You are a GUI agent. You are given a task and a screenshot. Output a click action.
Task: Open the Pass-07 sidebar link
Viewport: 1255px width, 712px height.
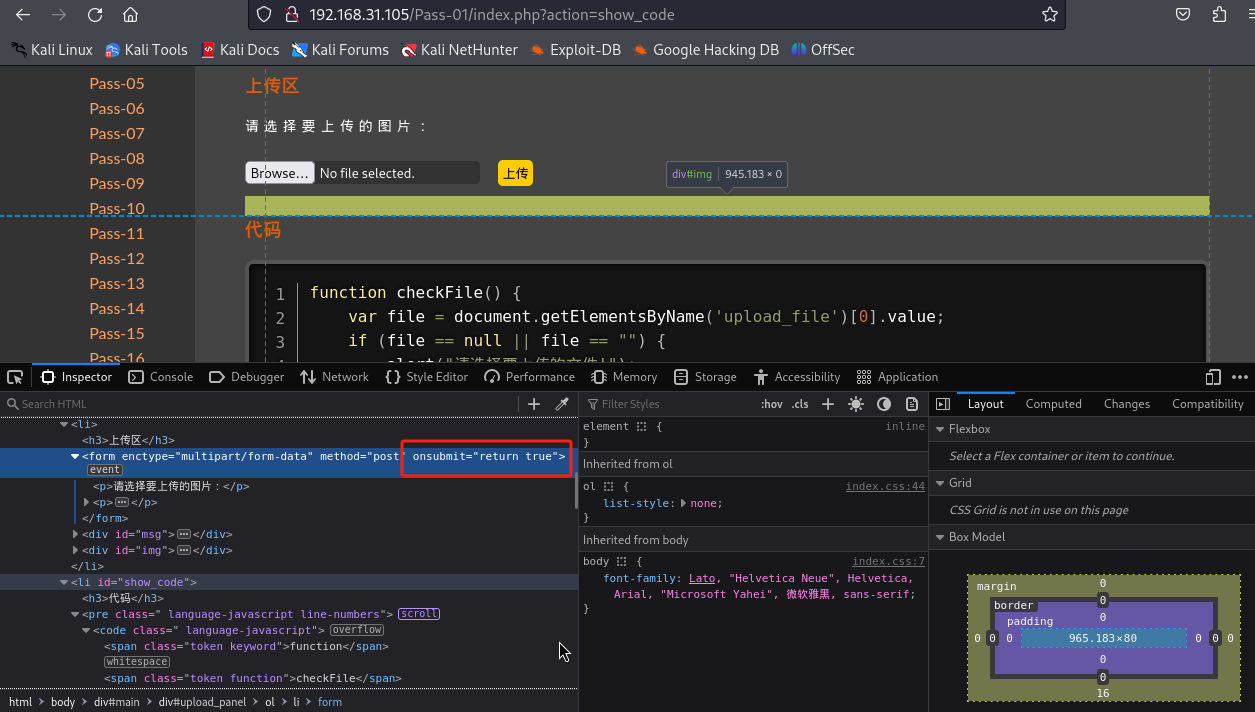pyautogui.click(x=117, y=133)
